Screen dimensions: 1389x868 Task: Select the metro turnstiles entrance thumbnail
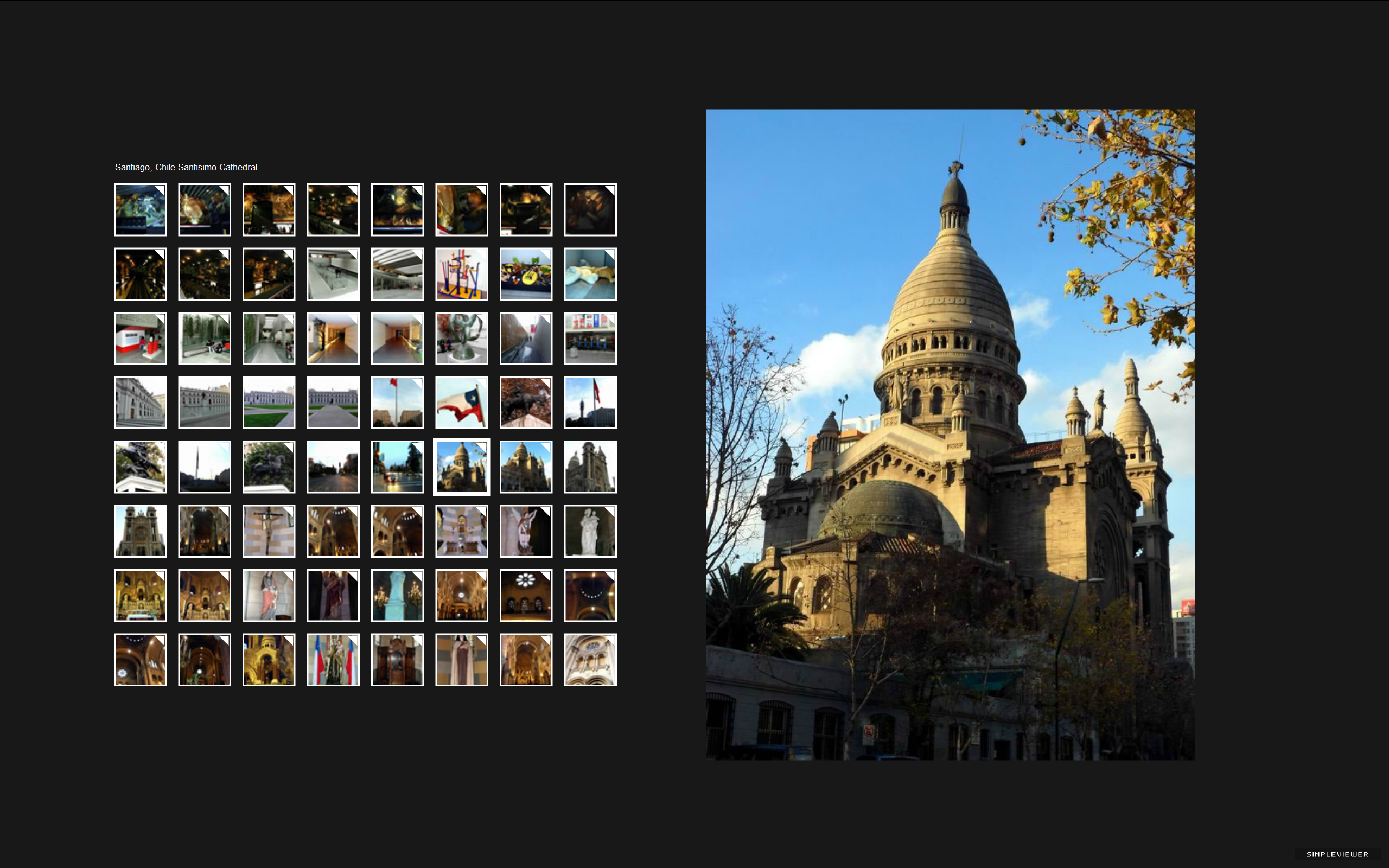click(x=590, y=338)
